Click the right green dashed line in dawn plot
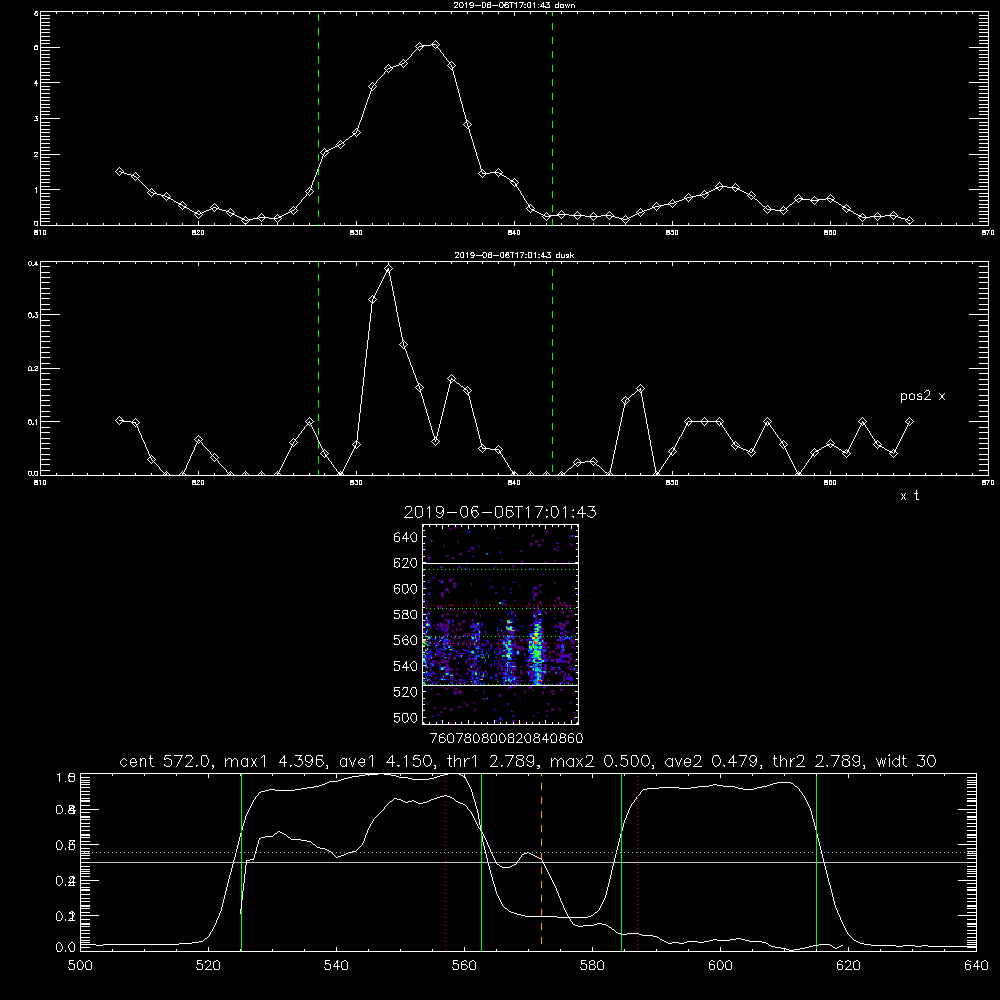 pyautogui.click(x=552, y=118)
